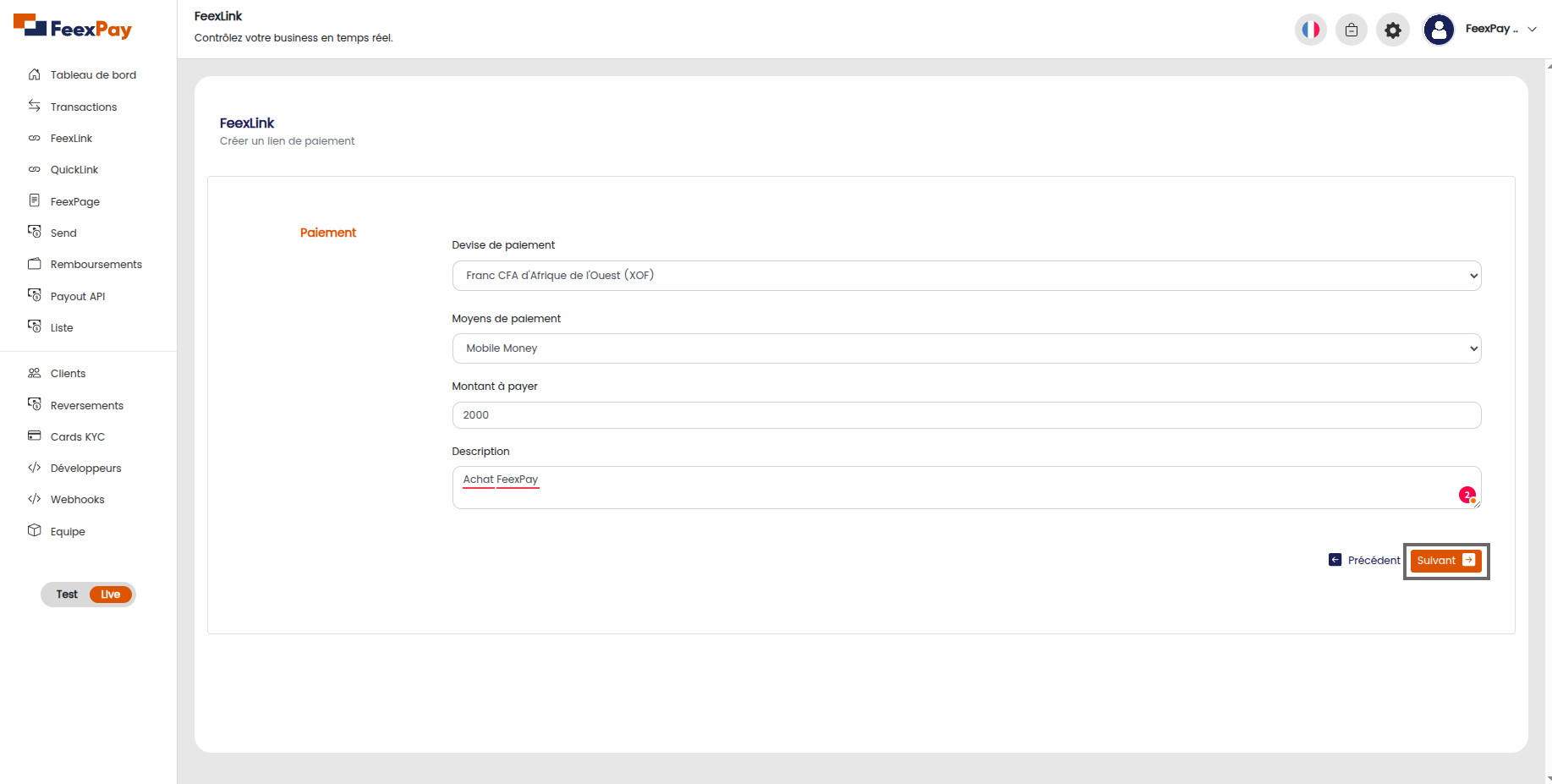Open settings gear icon in header
Screen dimensions: 1552x784
point(1393,30)
